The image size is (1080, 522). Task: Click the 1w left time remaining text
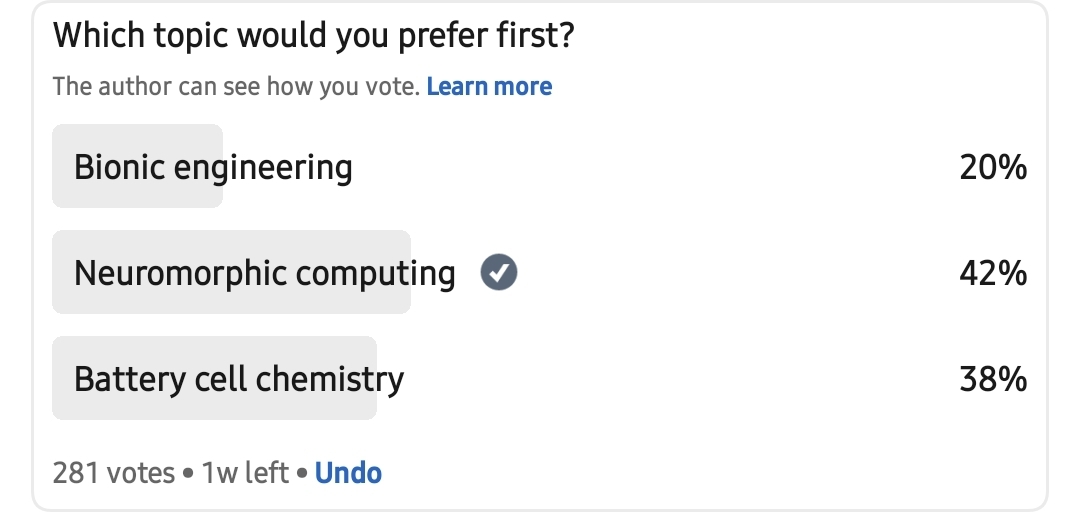pyautogui.click(x=245, y=472)
